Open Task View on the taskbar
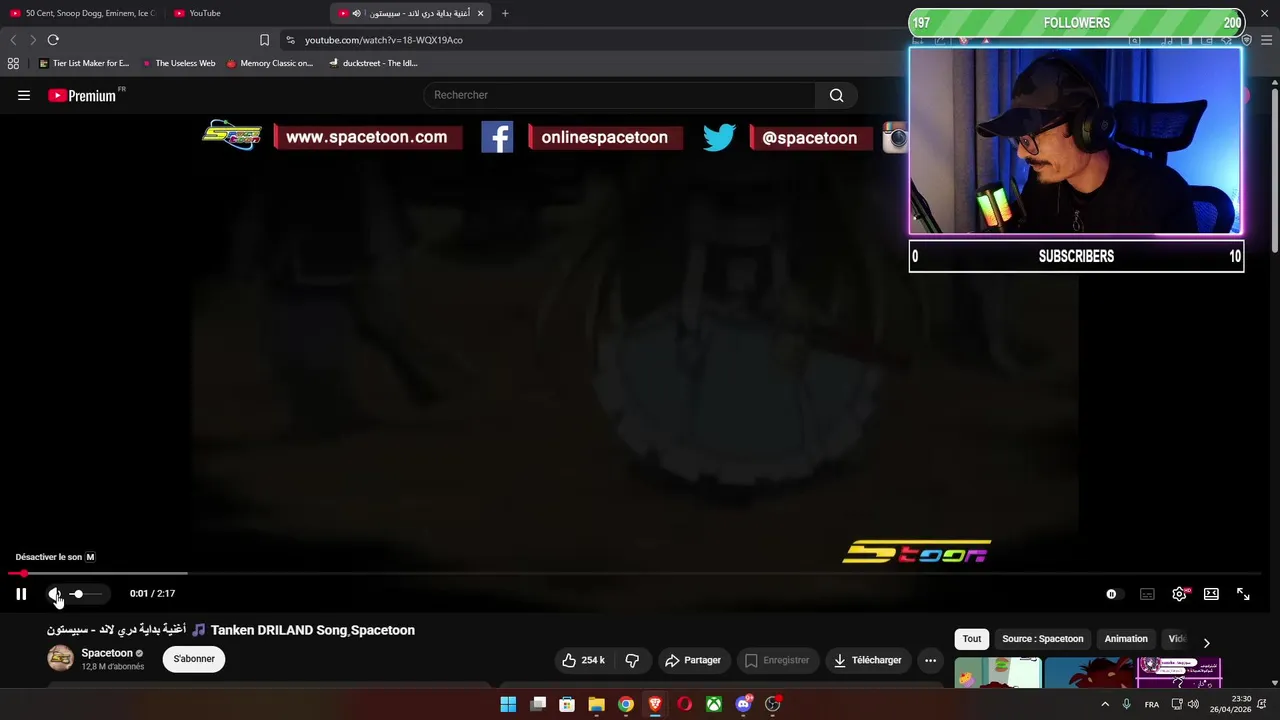Image resolution: width=1280 pixels, height=720 pixels. (x=538, y=704)
